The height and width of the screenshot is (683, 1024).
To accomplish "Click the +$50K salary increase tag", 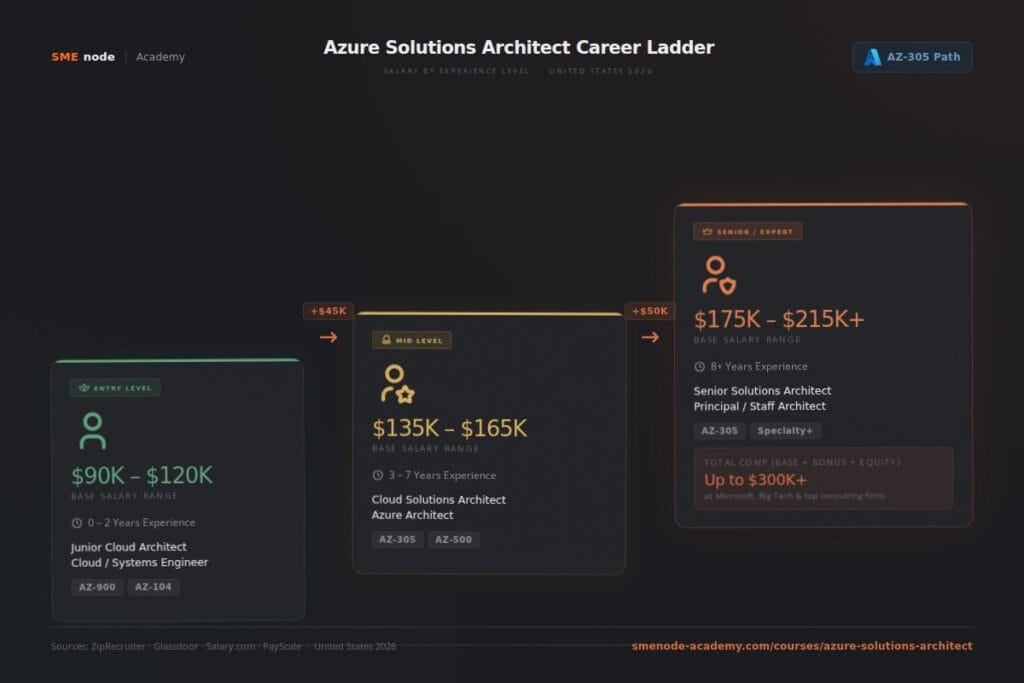I will [x=650, y=311].
